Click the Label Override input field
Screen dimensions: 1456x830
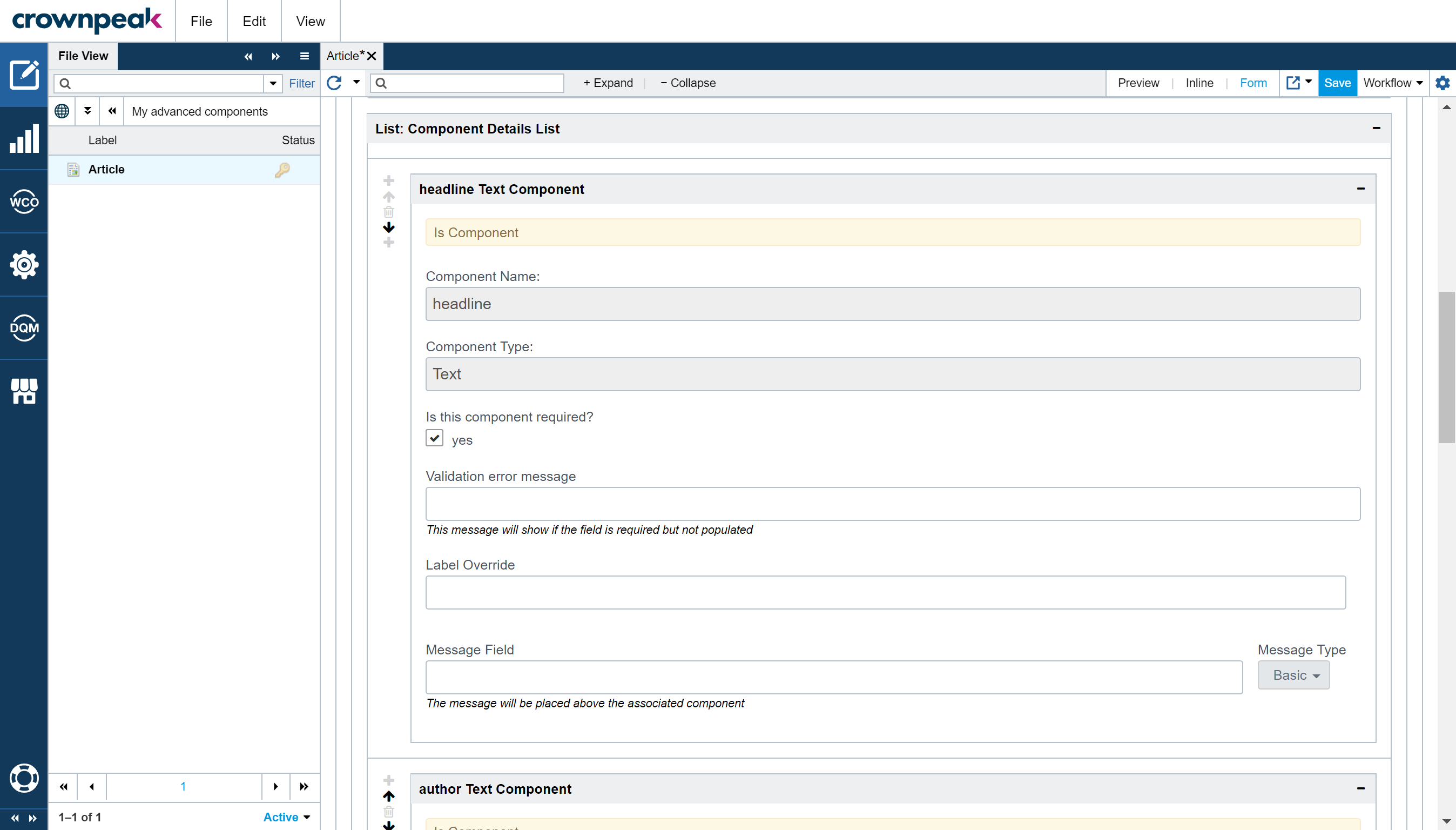pyautogui.click(x=885, y=592)
